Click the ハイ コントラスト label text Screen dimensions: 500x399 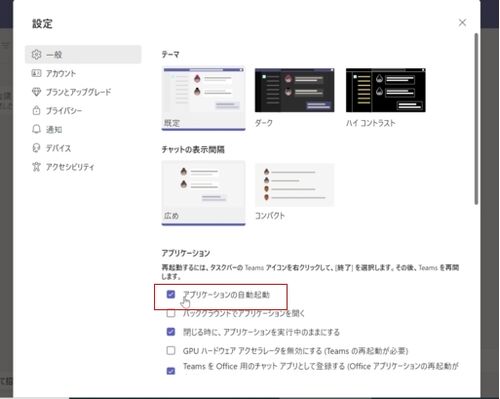click(370, 123)
